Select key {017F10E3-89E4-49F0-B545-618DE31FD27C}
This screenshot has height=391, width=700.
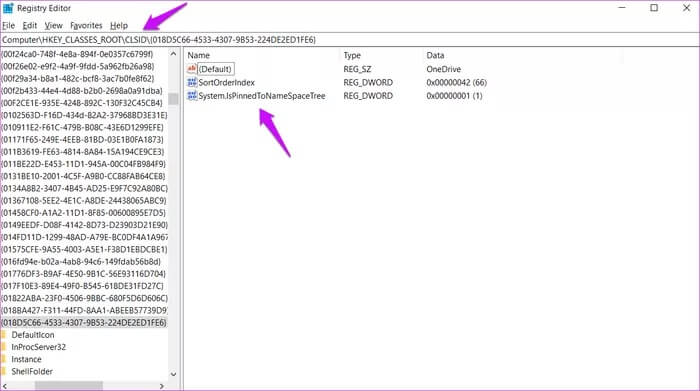[x=83, y=286]
